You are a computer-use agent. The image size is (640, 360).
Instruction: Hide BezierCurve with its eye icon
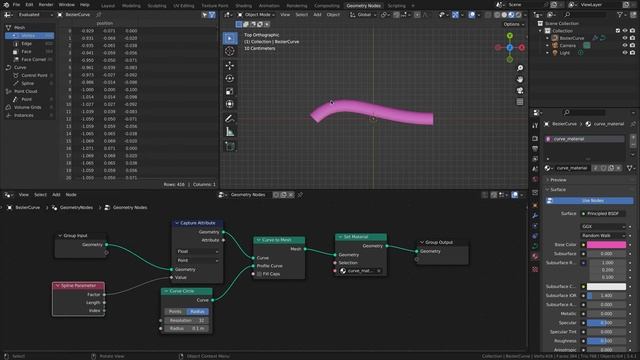click(625, 38)
